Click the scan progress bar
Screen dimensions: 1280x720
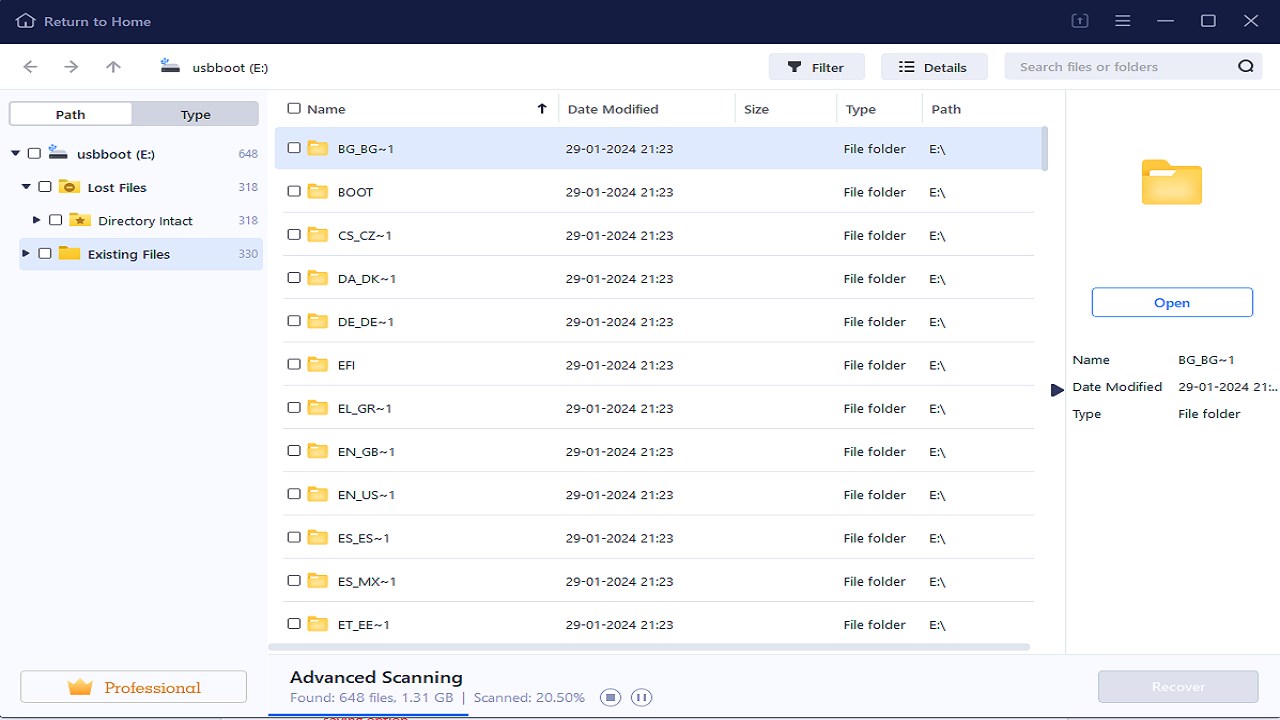pyautogui.click(x=368, y=714)
